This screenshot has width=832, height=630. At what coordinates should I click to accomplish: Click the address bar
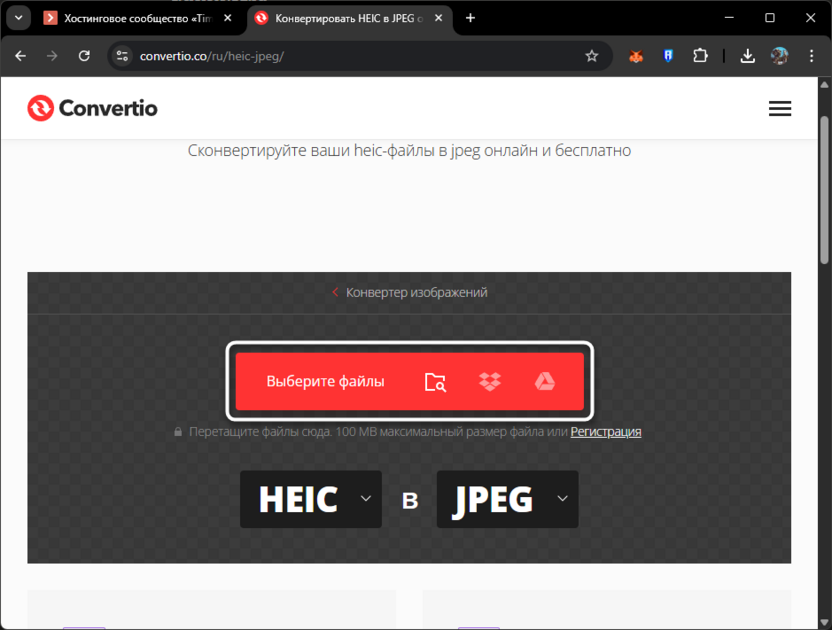[x=300, y=56]
